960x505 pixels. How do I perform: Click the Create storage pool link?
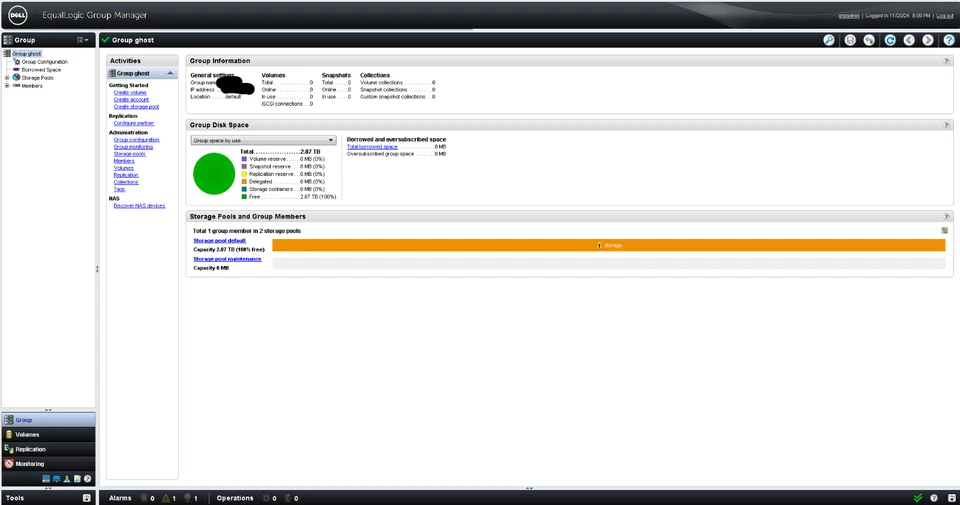[136, 107]
